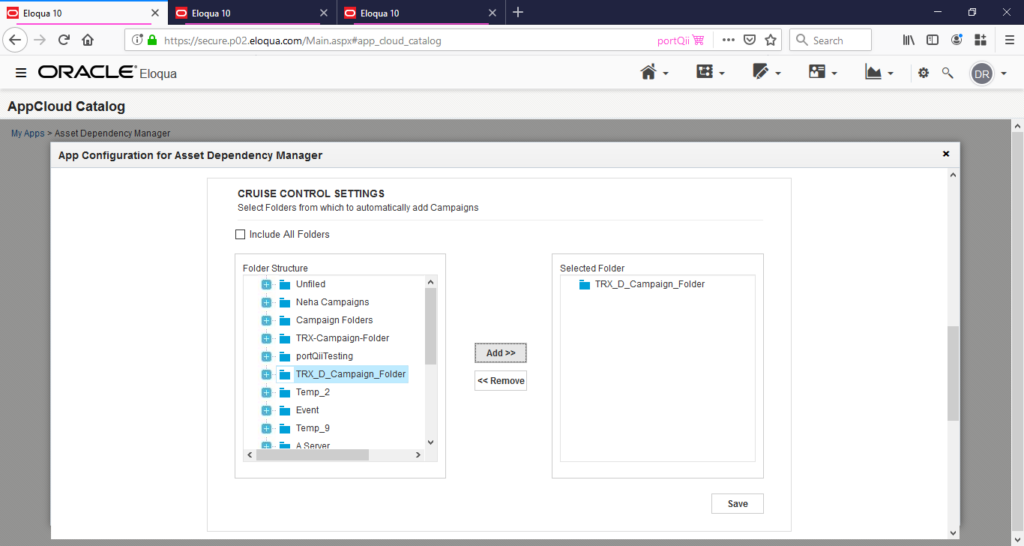Click the Eloqua search magnifier icon
Image resolution: width=1024 pixels, height=546 pixels.
click(x=947, y=73)
